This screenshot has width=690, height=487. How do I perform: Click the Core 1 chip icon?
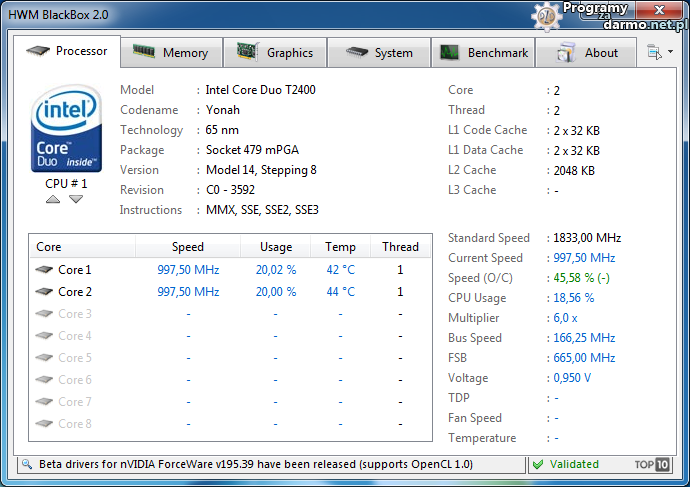44,270
